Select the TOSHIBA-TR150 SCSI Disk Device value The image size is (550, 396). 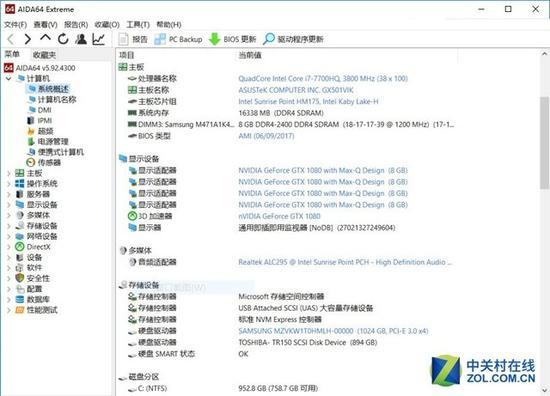coord(308,342)
